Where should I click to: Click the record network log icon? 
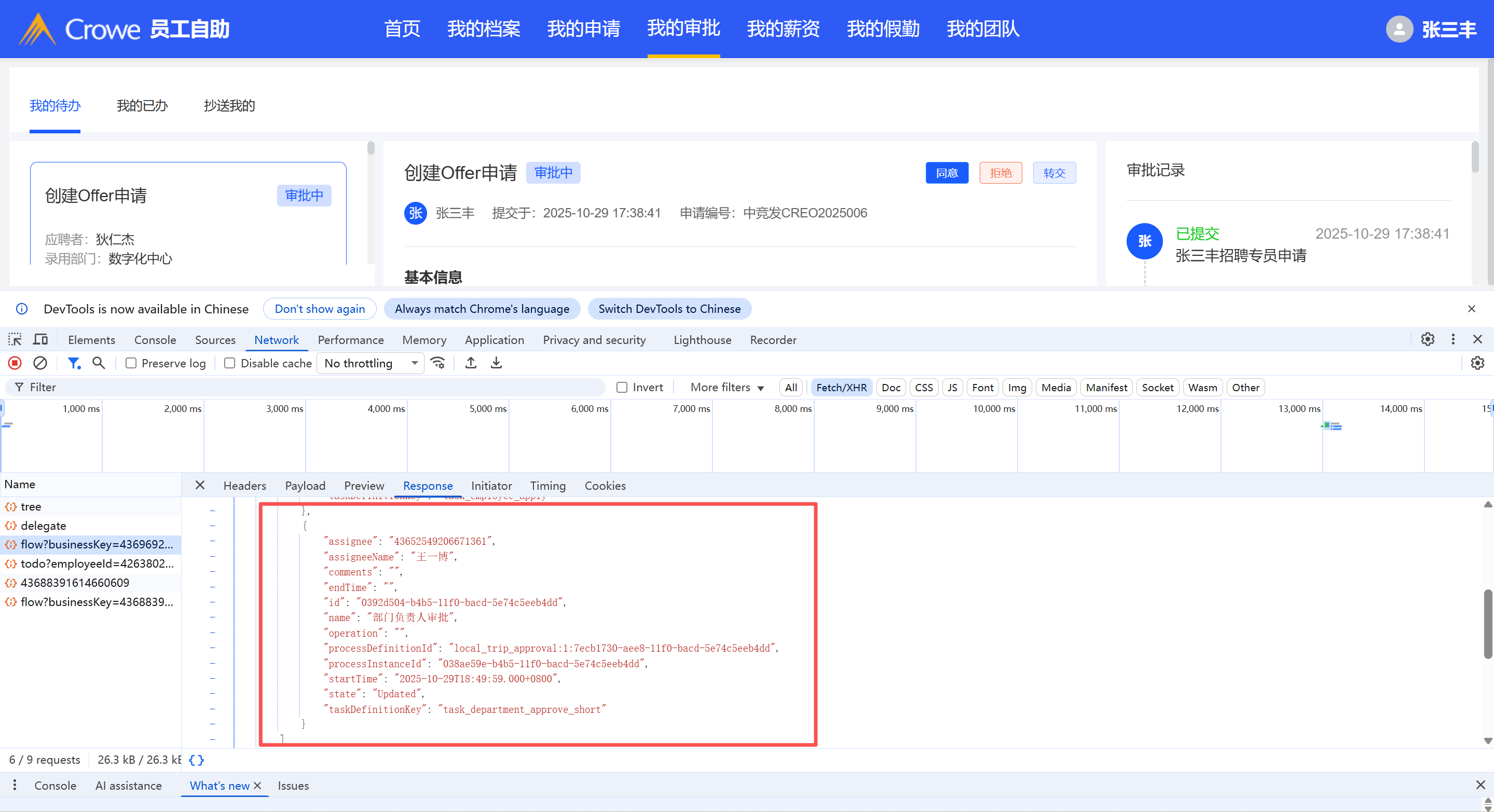point(15,363)
